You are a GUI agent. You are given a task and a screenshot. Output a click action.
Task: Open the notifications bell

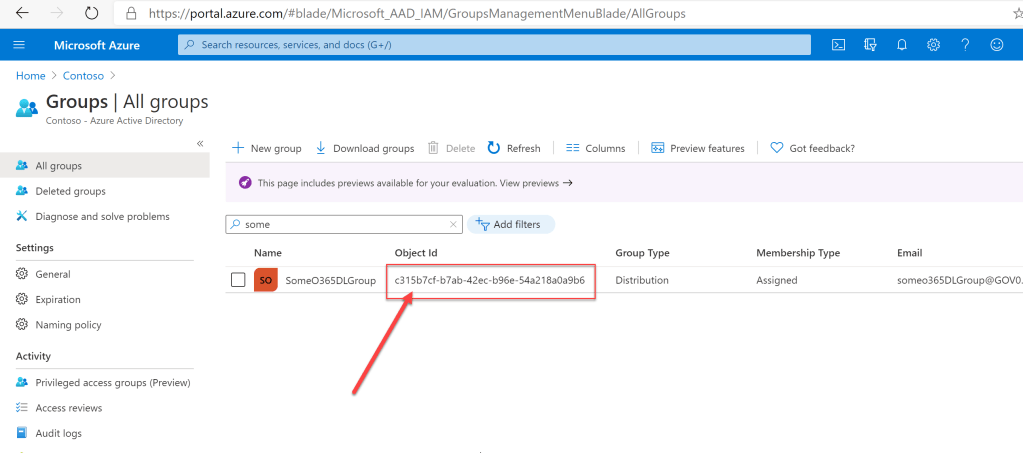[x=902, y=45]
